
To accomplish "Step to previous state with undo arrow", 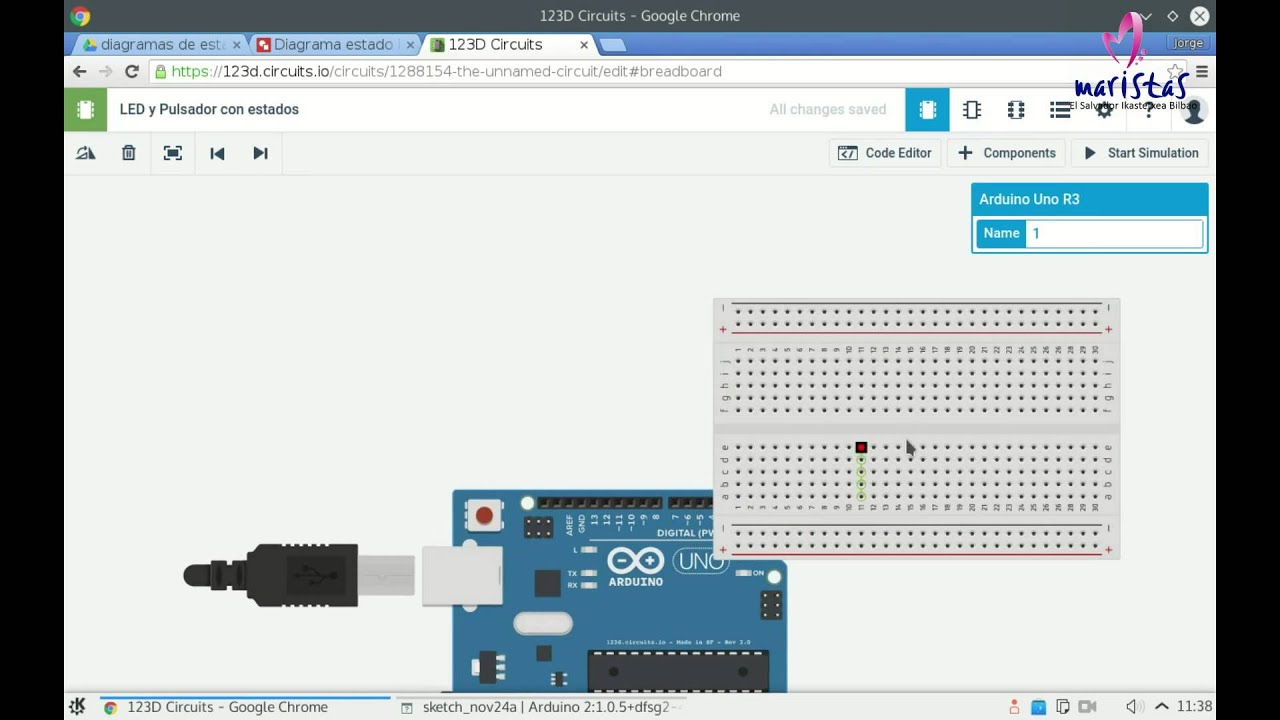I will click(217, 153).
